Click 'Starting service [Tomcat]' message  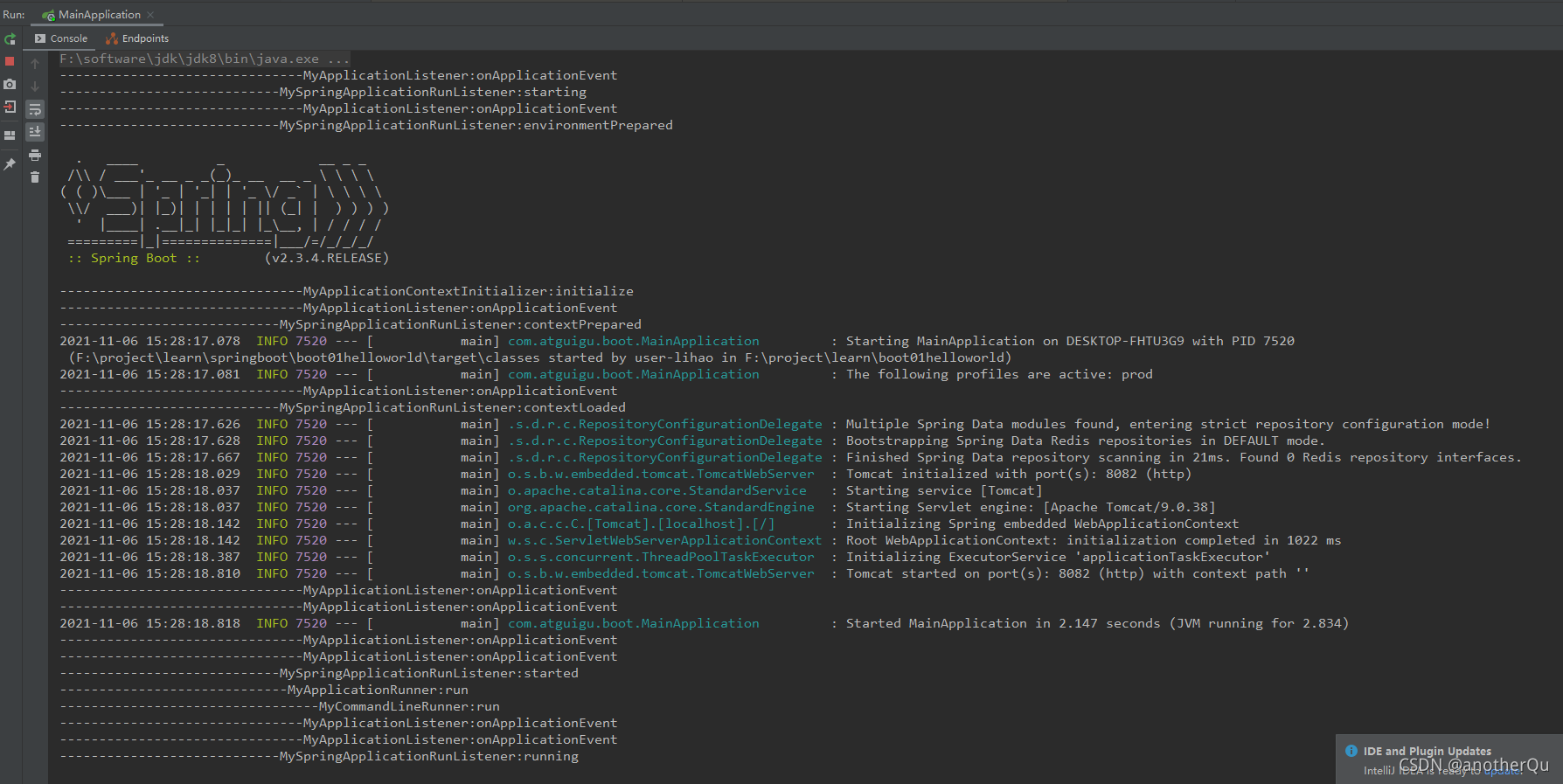point(944,490)
